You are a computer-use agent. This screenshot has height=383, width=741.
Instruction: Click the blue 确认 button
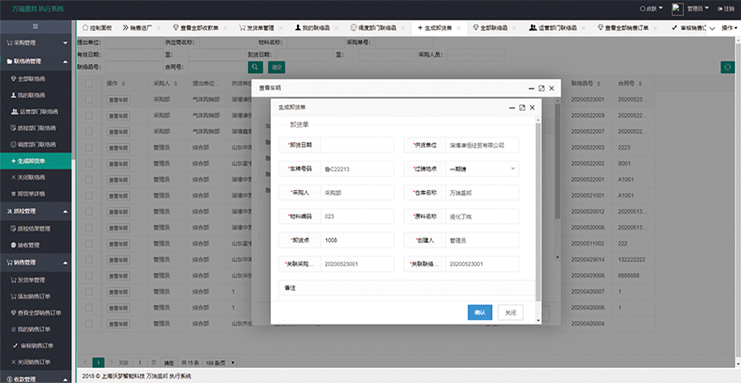click(480, 313)
